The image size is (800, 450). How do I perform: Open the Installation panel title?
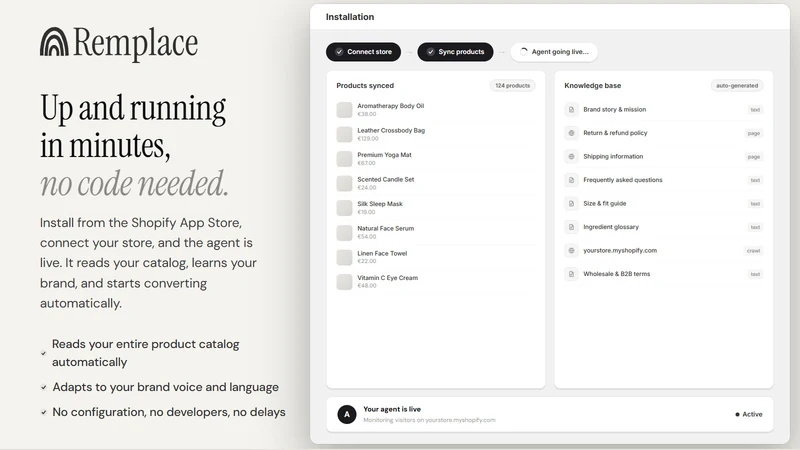pos(350,17)
